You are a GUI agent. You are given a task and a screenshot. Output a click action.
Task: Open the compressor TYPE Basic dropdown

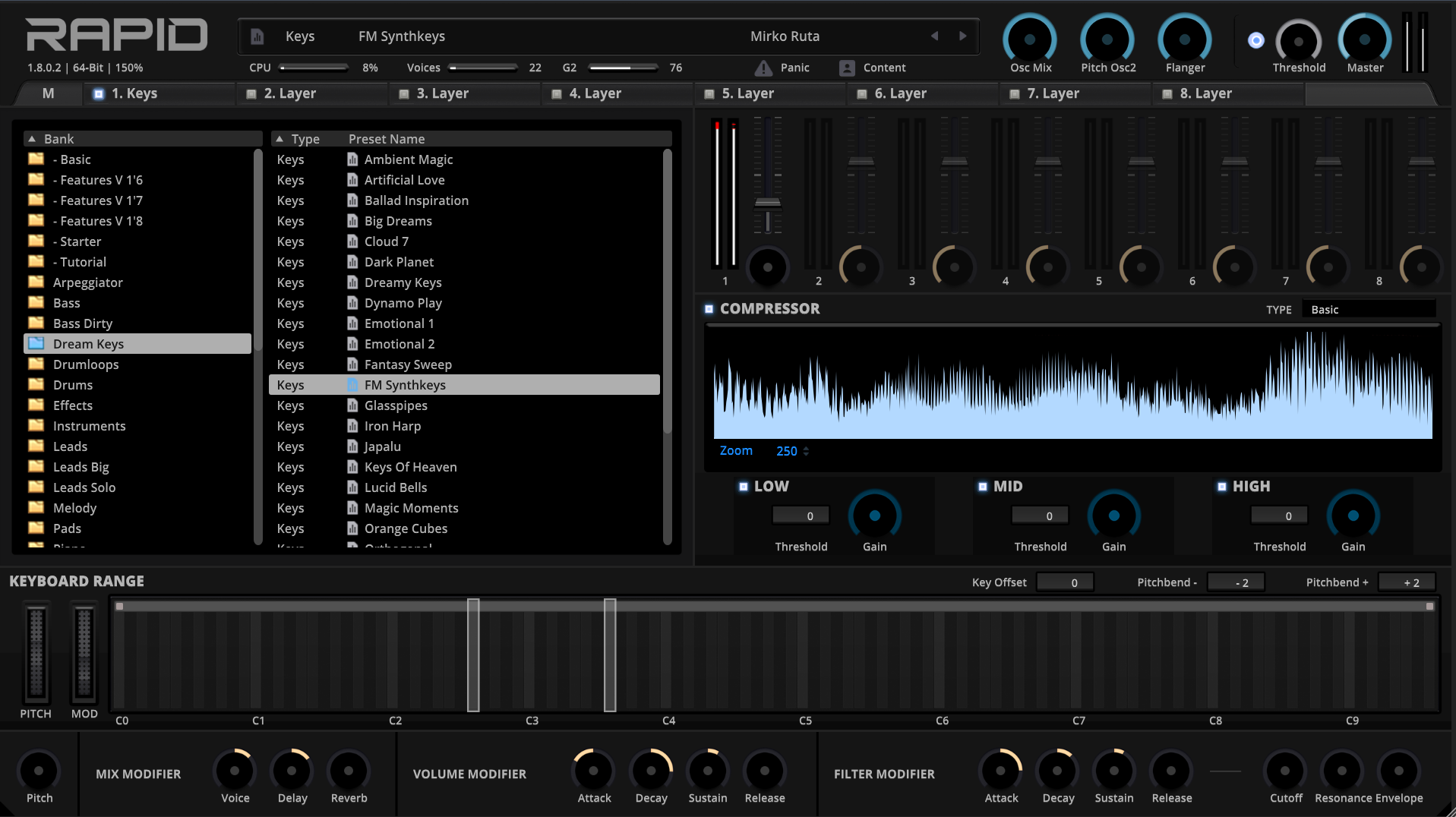(x=1369, y=310)
